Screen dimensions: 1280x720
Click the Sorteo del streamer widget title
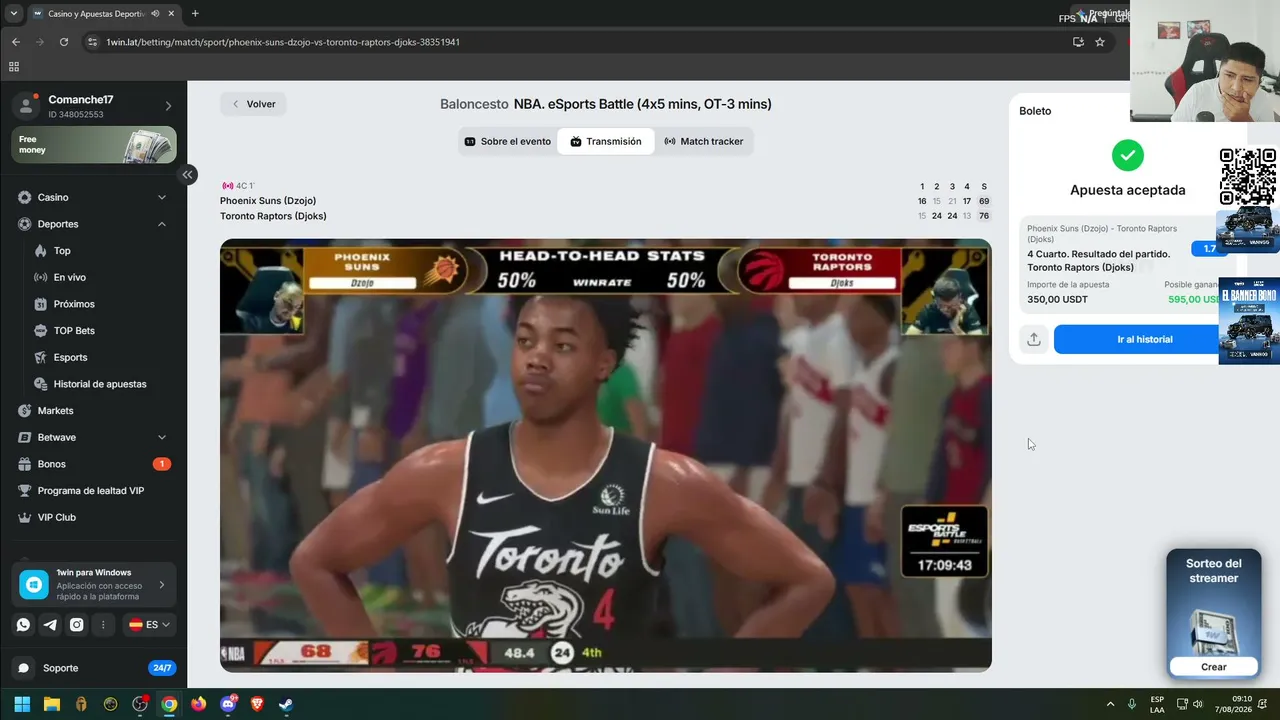(x=1214, y=571)
